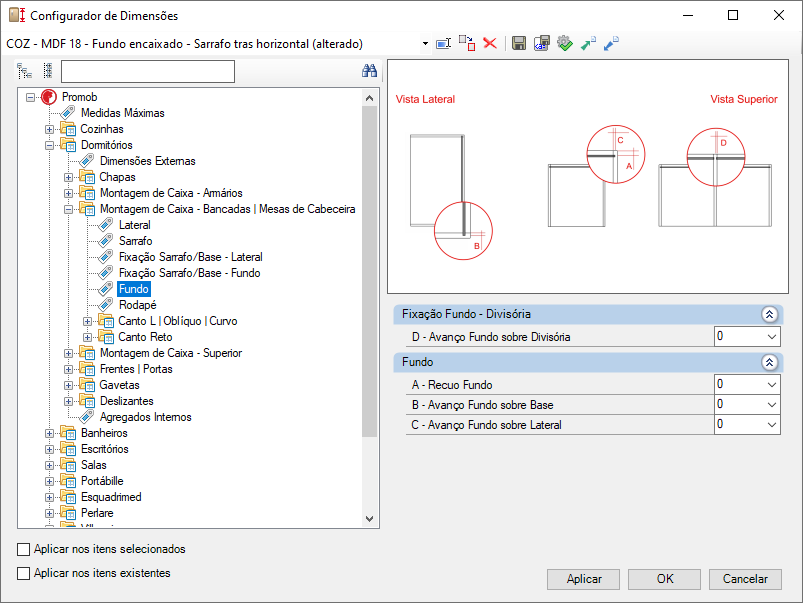The height and width of the screenshot is (603, 803).
Task: Click the tree search input field
Action: tap(147, 71)
